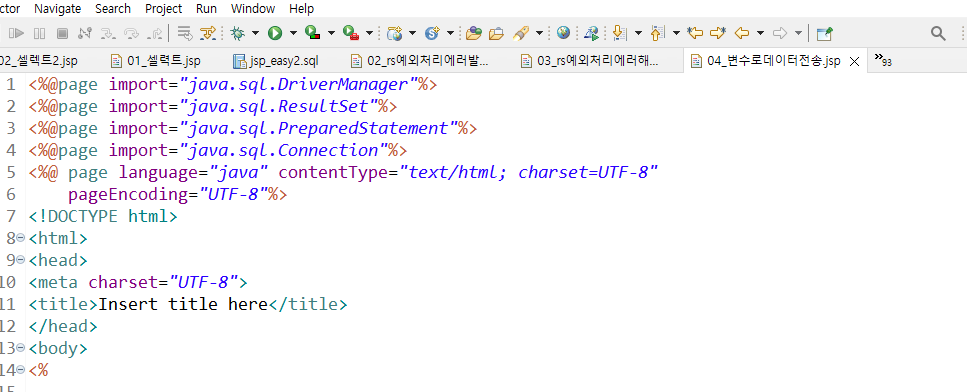This screenshot has height=392, width=967.
Task: Open the Next Annotation dropdown arrow
Action: (638, 33)
